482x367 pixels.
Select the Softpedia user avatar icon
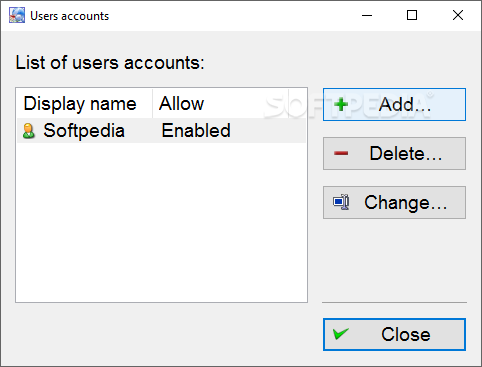click(x=29, y=131)
